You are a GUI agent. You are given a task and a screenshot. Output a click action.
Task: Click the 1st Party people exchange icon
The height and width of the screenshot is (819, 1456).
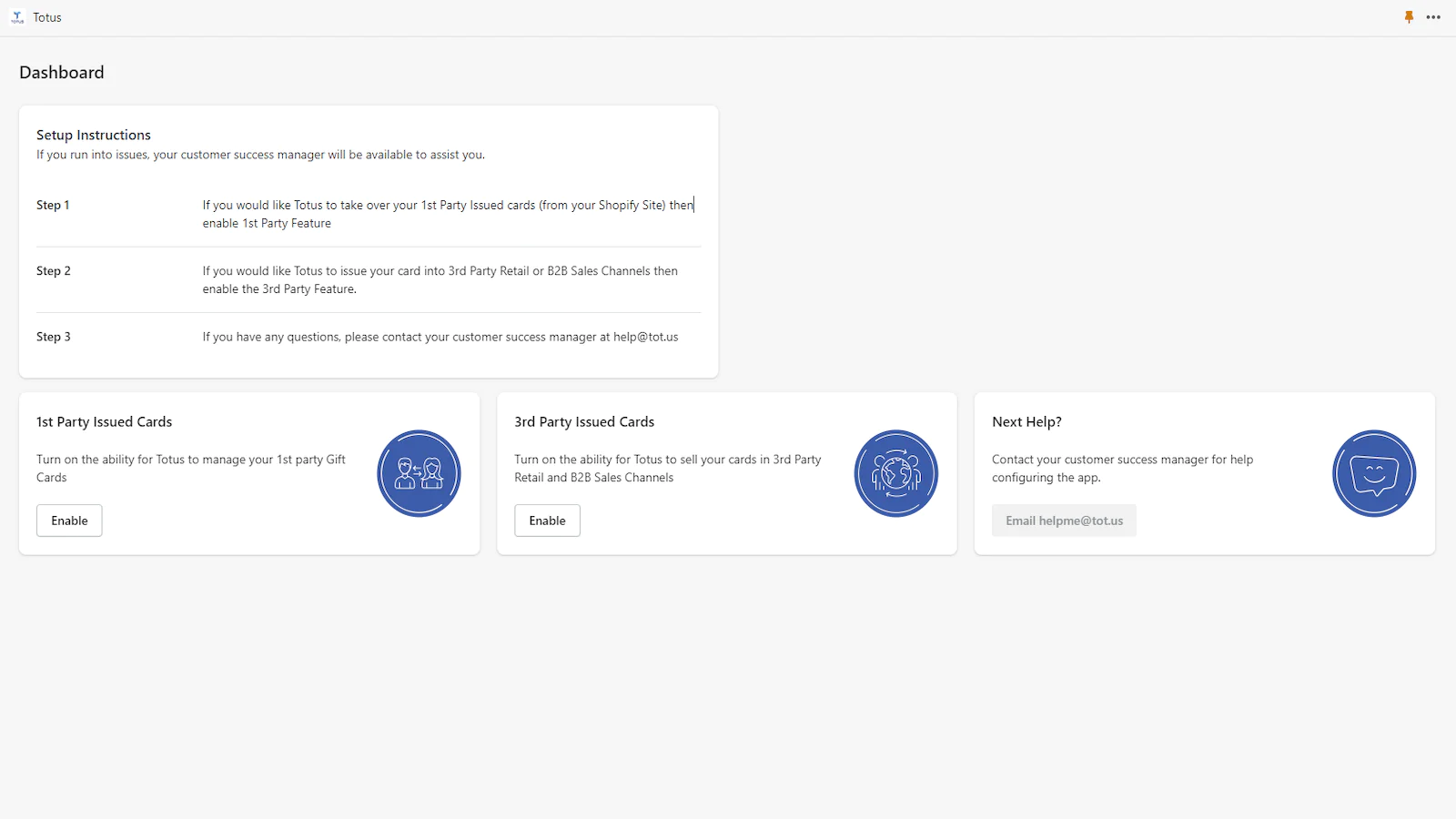(419, 473)
